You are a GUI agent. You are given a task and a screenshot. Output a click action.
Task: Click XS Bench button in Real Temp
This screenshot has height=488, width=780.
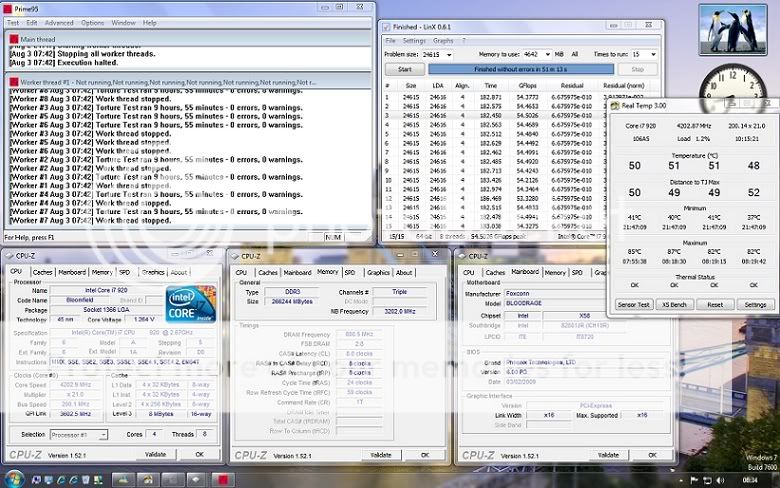tap(674, 304)
